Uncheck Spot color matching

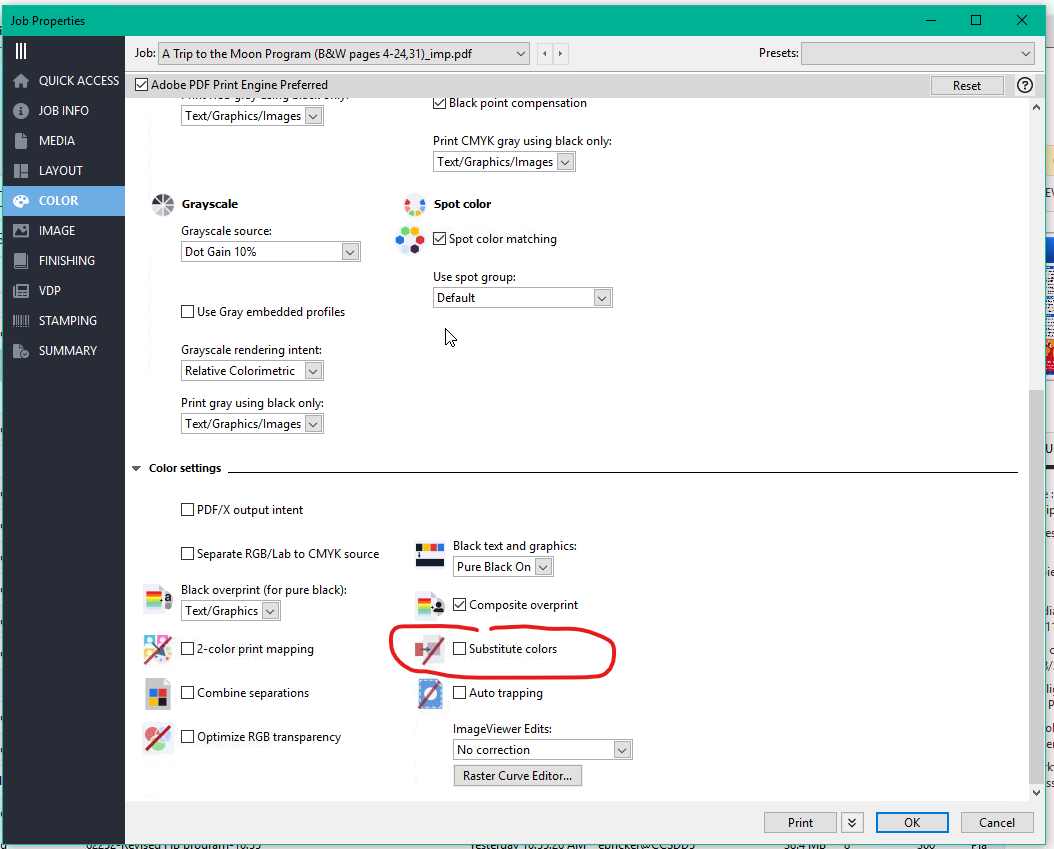pyautogui.click(x=440, y=239)
